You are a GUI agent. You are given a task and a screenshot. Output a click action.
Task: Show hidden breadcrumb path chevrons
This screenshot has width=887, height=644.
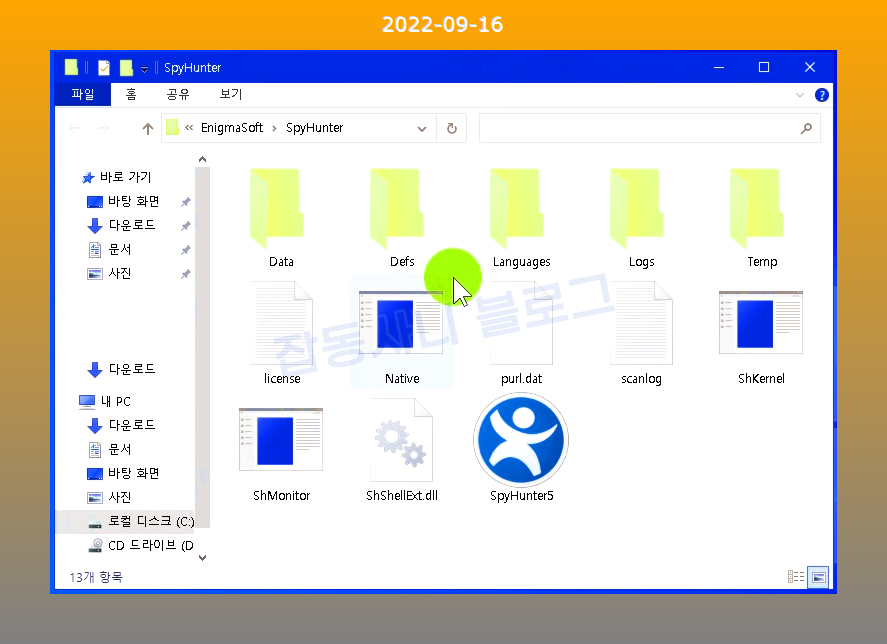(189, 128)
